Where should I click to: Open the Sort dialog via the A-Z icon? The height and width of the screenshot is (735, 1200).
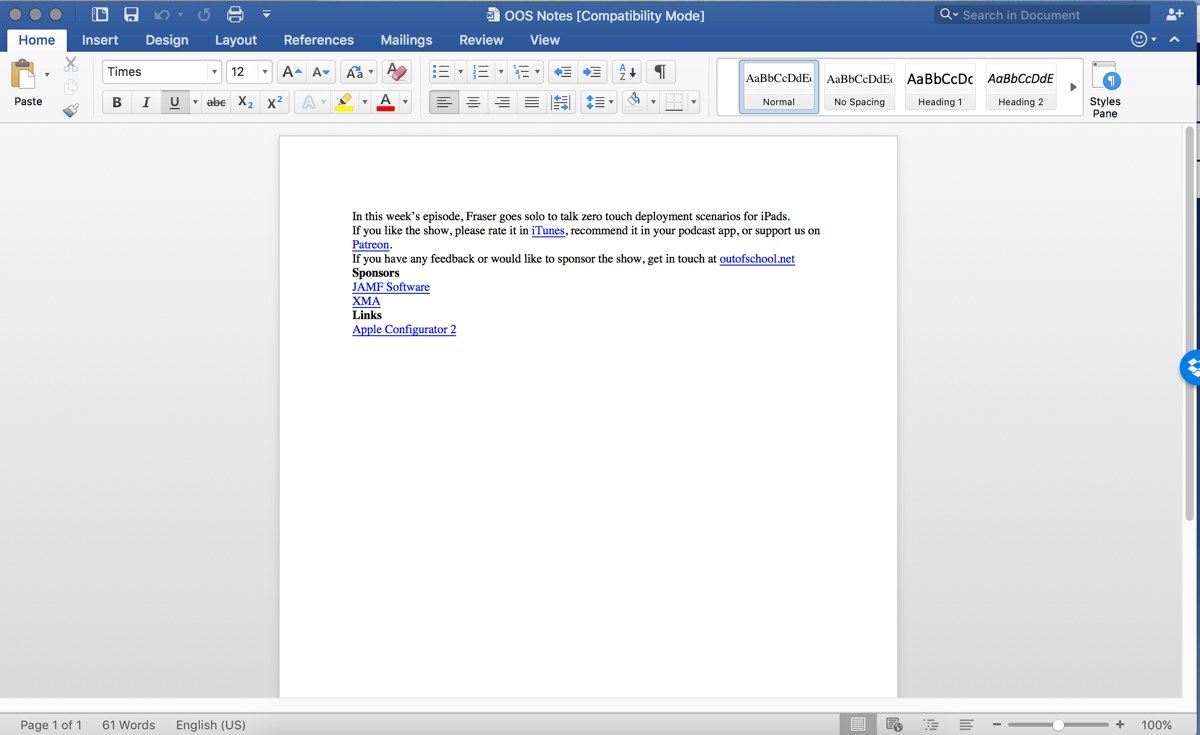pyautogui.click(x=625, y=71)
